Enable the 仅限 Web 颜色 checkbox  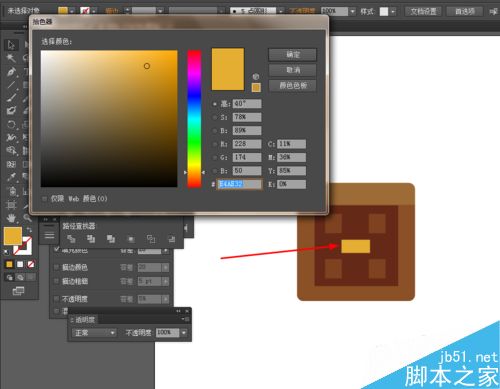(44, 199)
